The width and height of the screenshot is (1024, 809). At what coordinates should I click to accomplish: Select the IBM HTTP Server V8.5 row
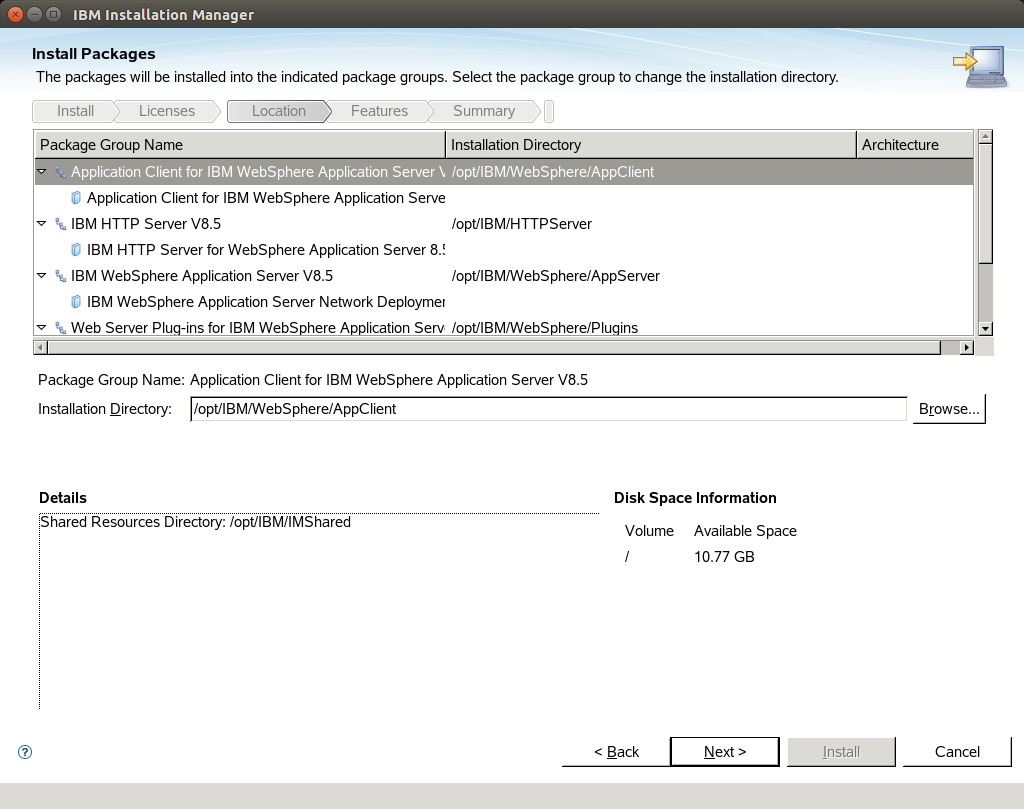click(504, 224)
